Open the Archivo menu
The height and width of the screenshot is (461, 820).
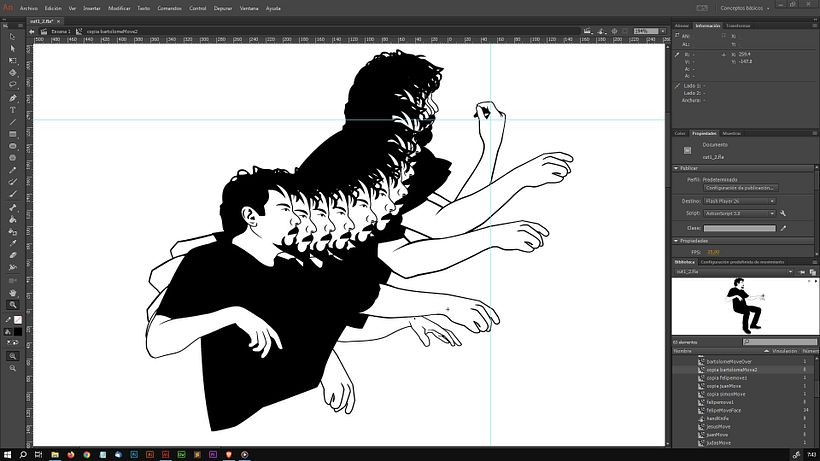pyautogui.click(x=29, y=8)
